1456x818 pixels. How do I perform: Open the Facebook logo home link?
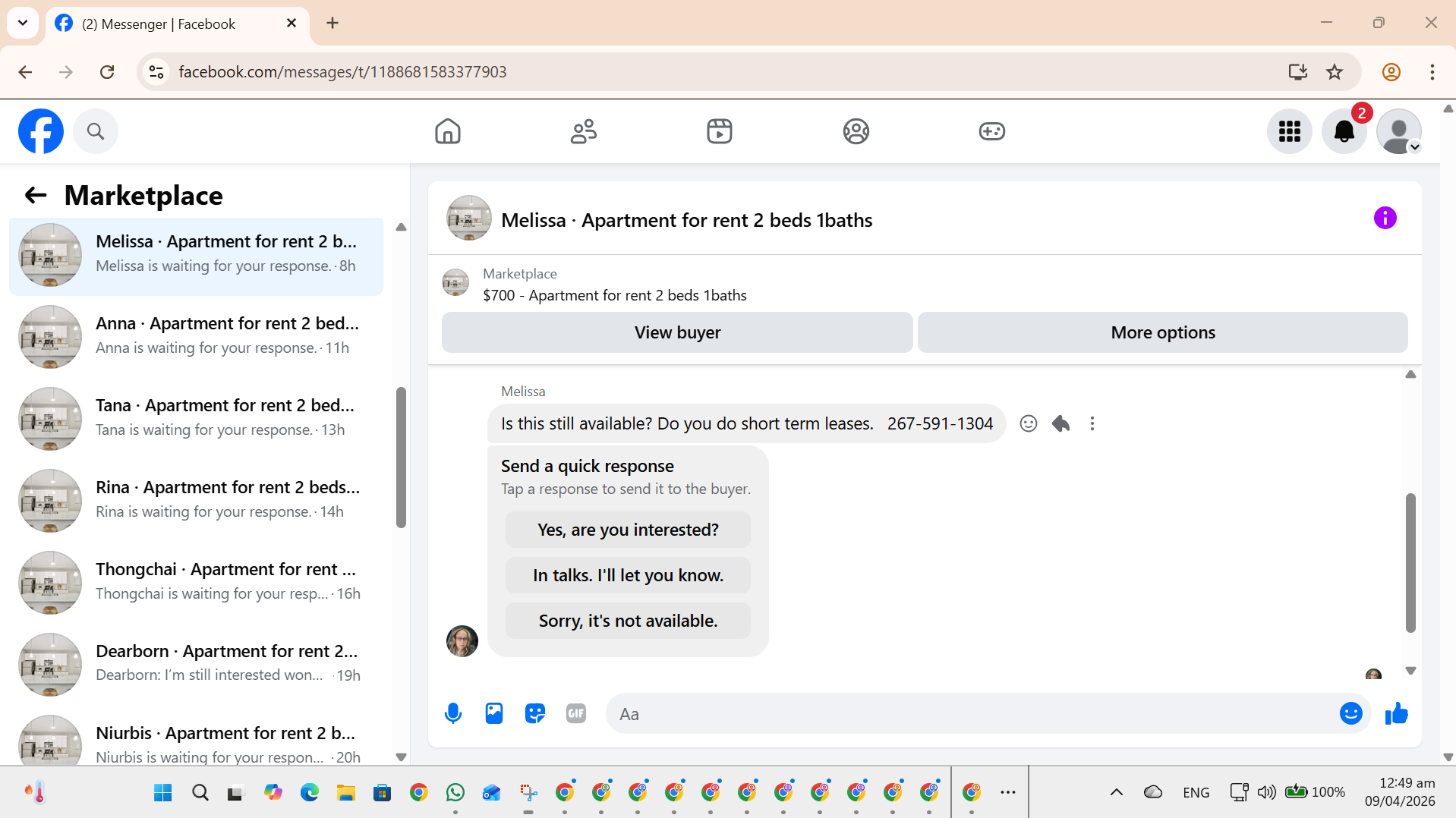coord(41,131)
